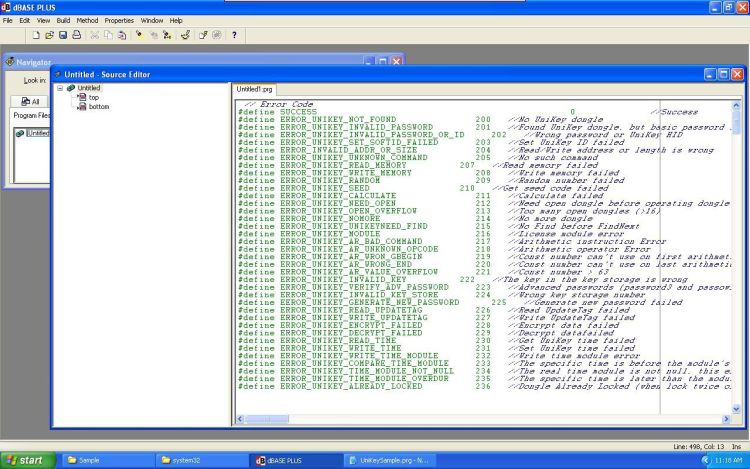
Task: Click the Source Editor window title icon
Action: click(x=58, y=75)
